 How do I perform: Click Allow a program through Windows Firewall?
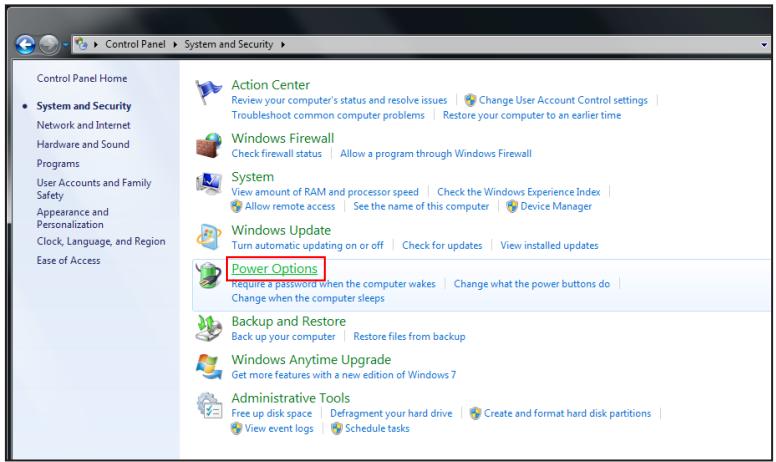coord(436,154)
